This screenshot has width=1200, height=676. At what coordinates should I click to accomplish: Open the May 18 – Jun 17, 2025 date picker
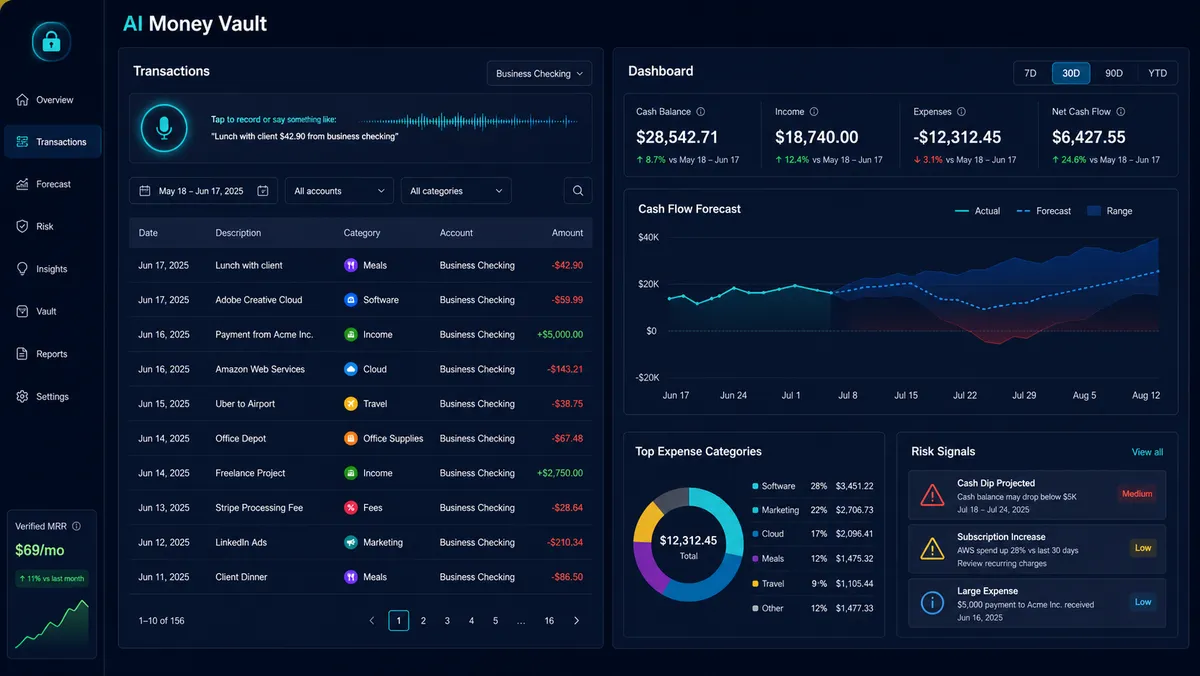pos(204,191)
